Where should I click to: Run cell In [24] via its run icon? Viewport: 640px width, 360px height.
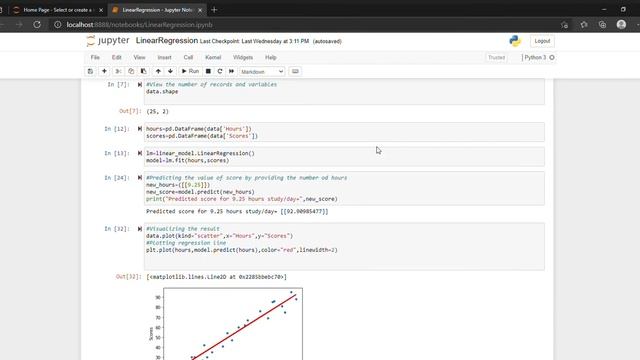coord(140,178)
